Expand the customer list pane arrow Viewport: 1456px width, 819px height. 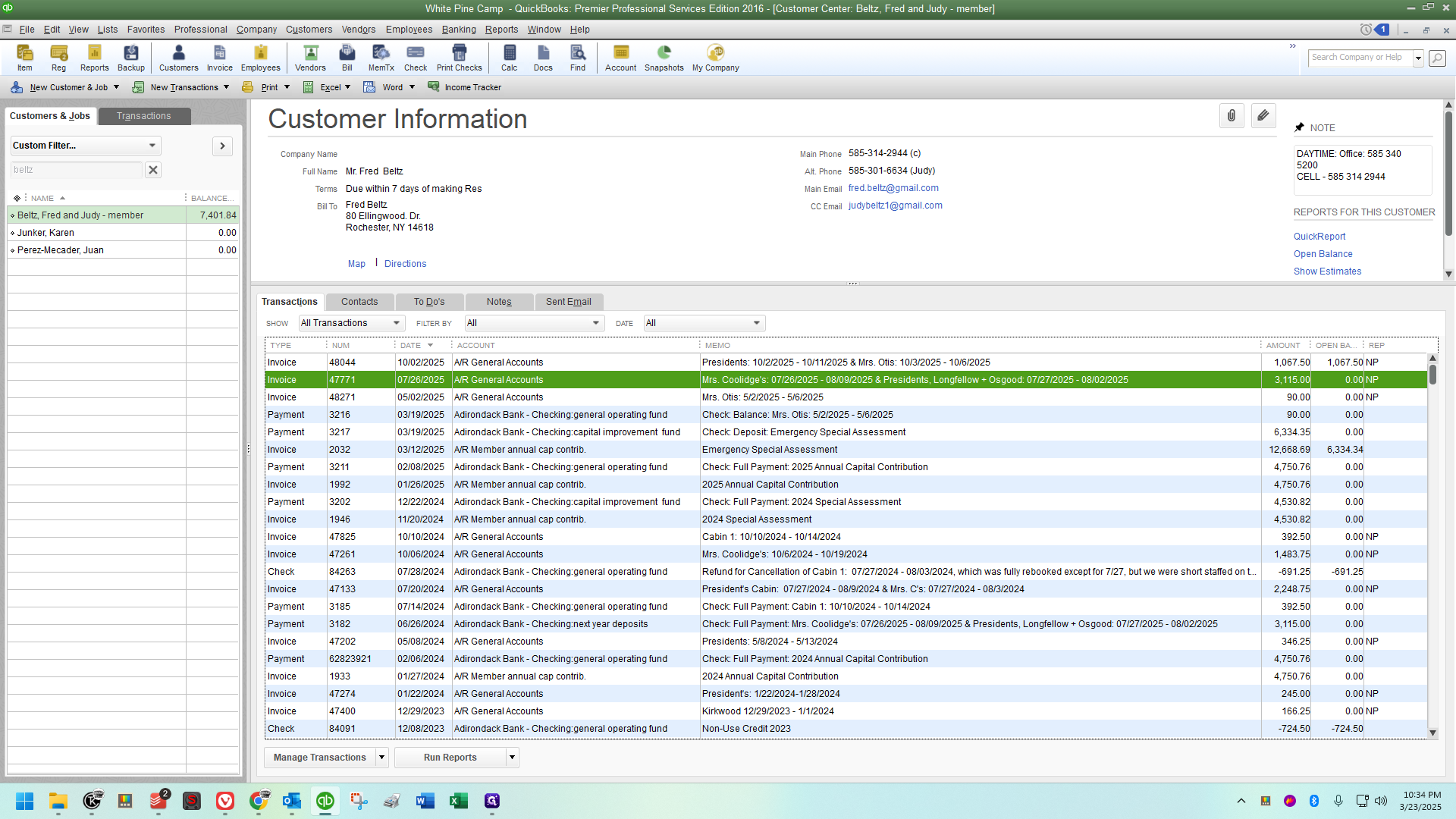pos(222,146)
